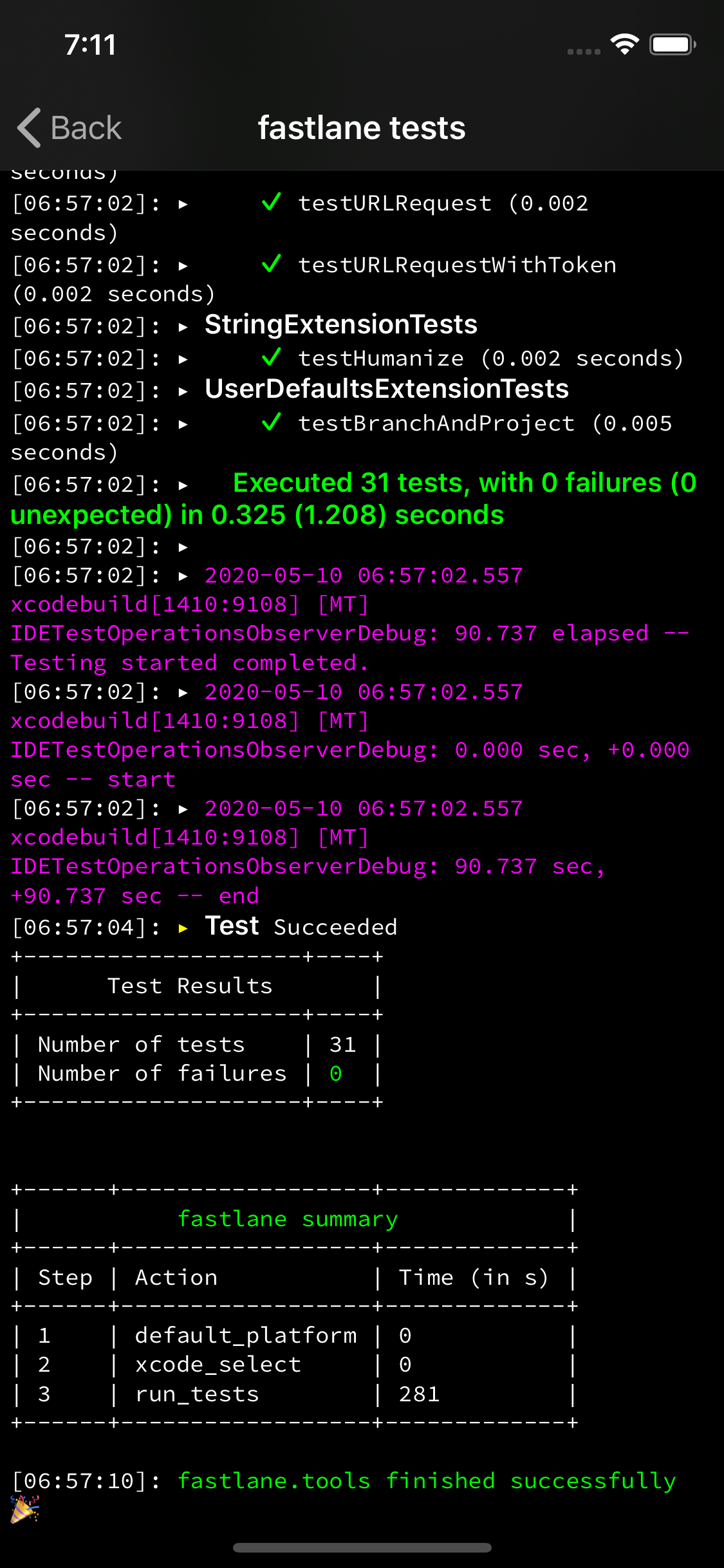This screenshot has height=1568, width=724.
Task: Tap the 'fastlane summary' table title
Action: click(x=288, y=1219)
